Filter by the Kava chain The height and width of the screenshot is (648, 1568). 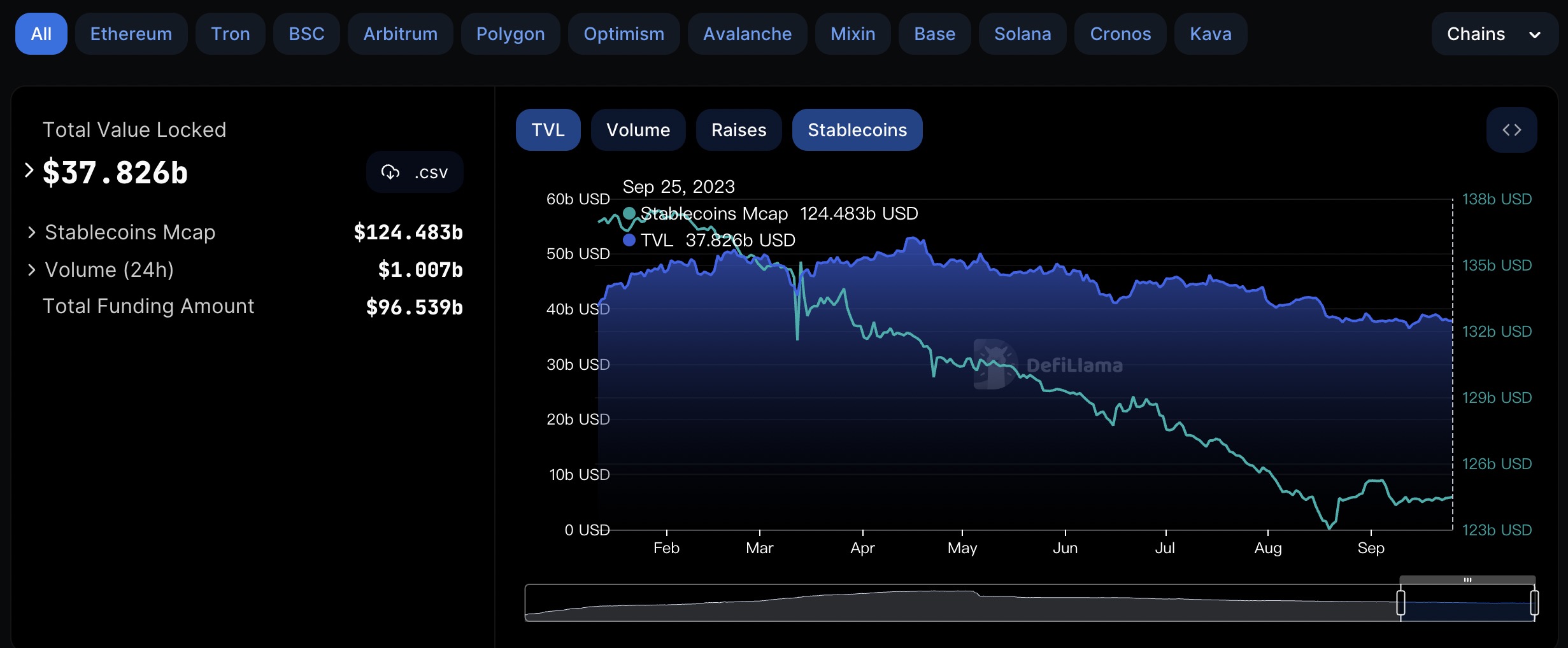1210,34
